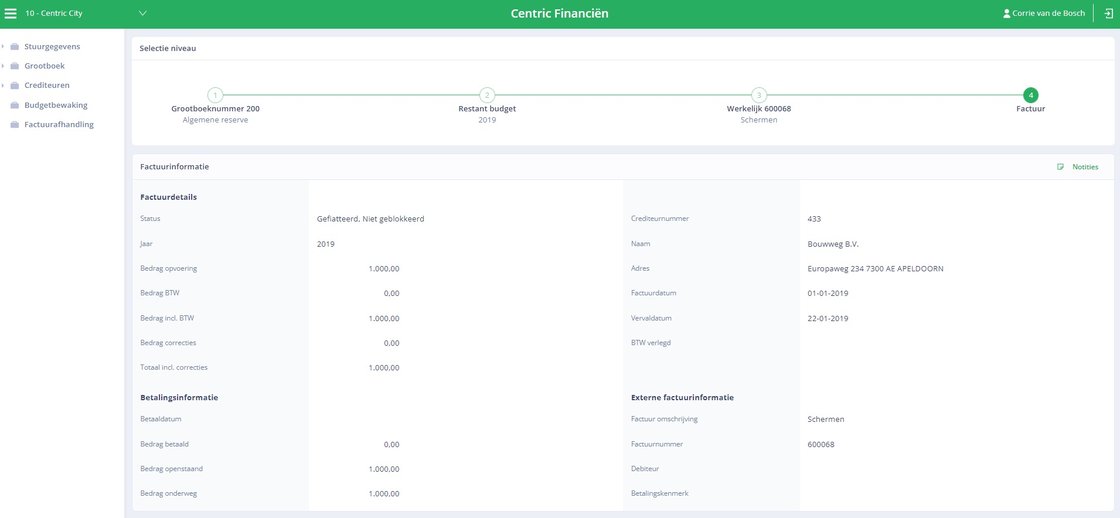The width and height of the screenshot is (1120, 518).
Task: Click the Betaaldatum label
Action: point(160,419)
